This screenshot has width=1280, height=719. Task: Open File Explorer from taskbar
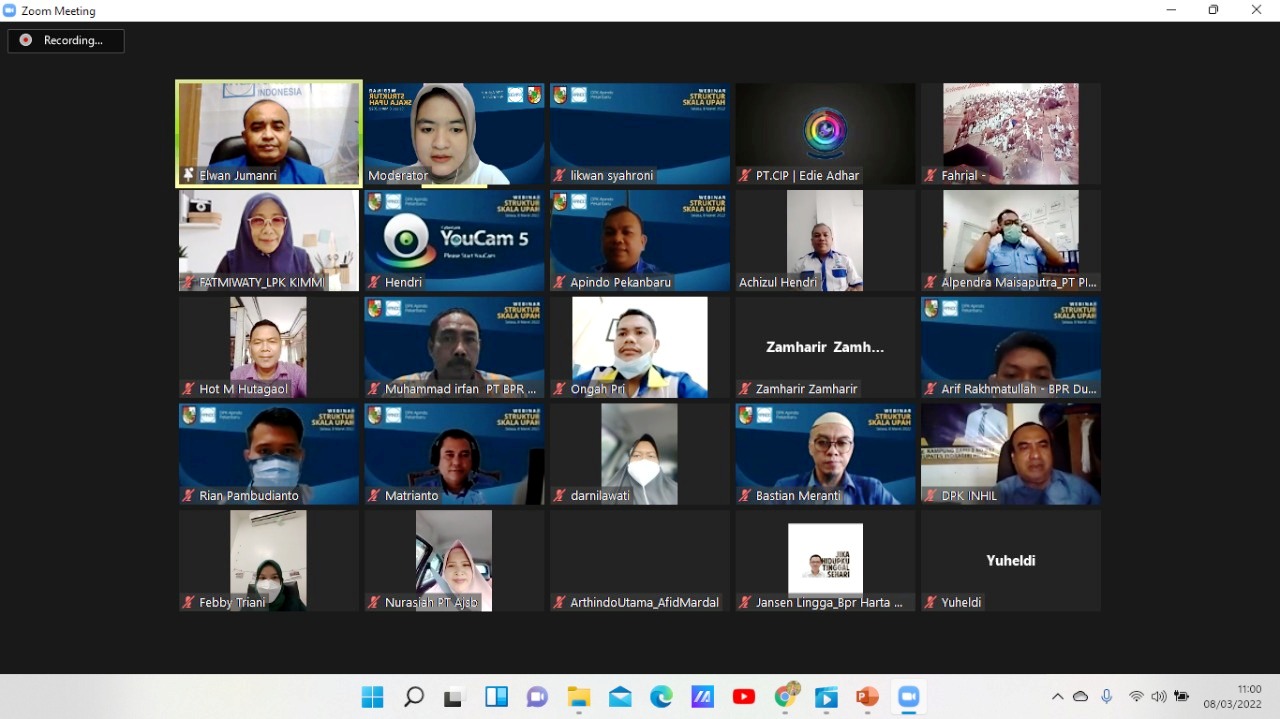click(578, 697)
